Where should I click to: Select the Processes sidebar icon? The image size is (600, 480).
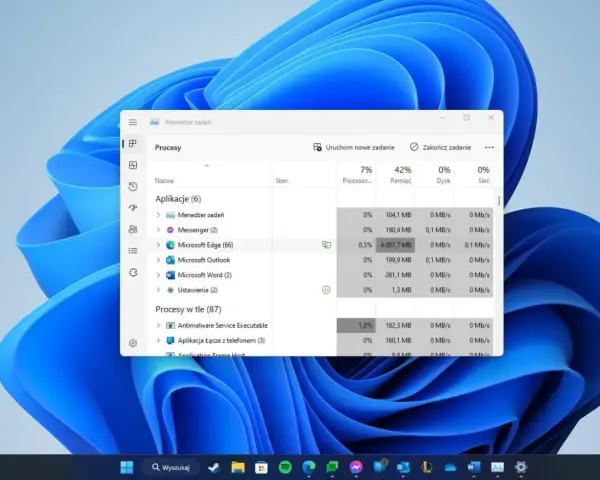coord(133,144)
